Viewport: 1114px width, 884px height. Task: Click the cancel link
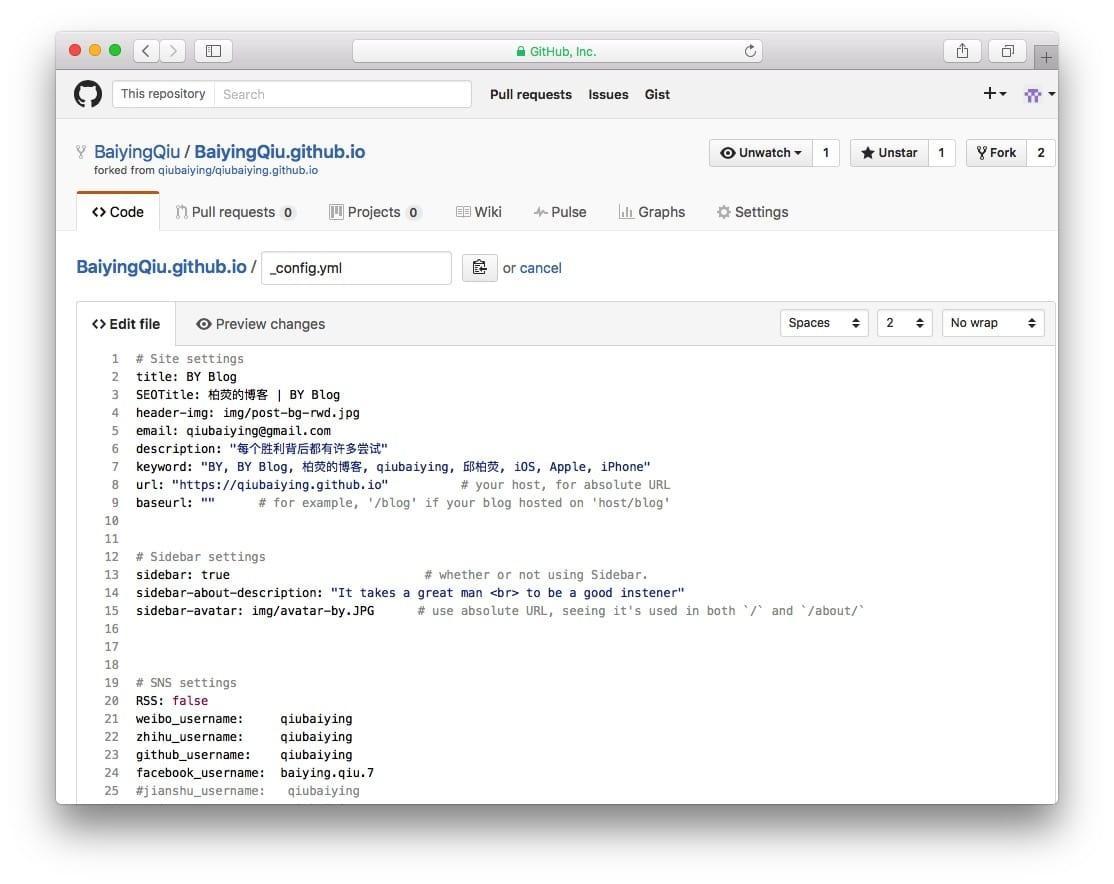[x=541, y=268]
